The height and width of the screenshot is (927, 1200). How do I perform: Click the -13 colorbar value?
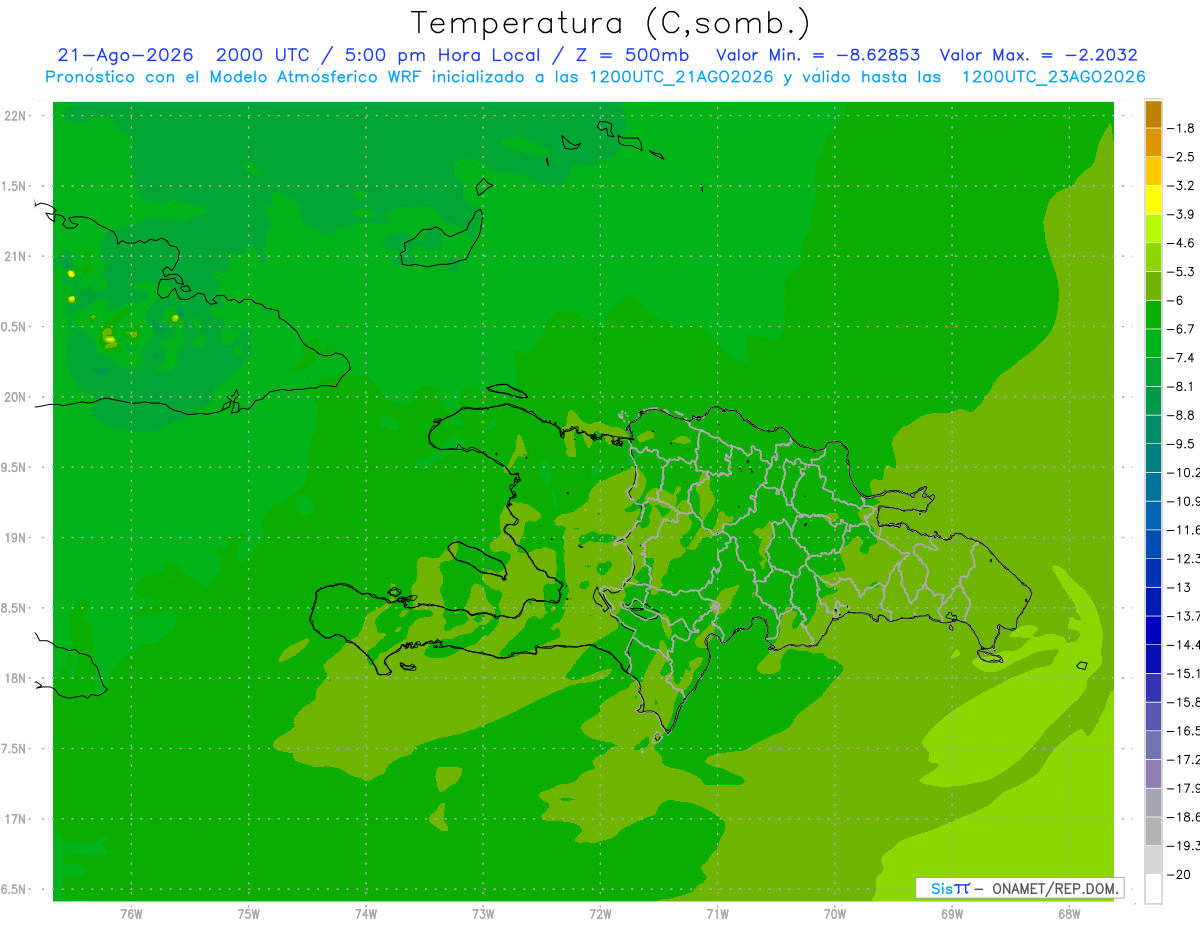click(x=1179, y=587)
